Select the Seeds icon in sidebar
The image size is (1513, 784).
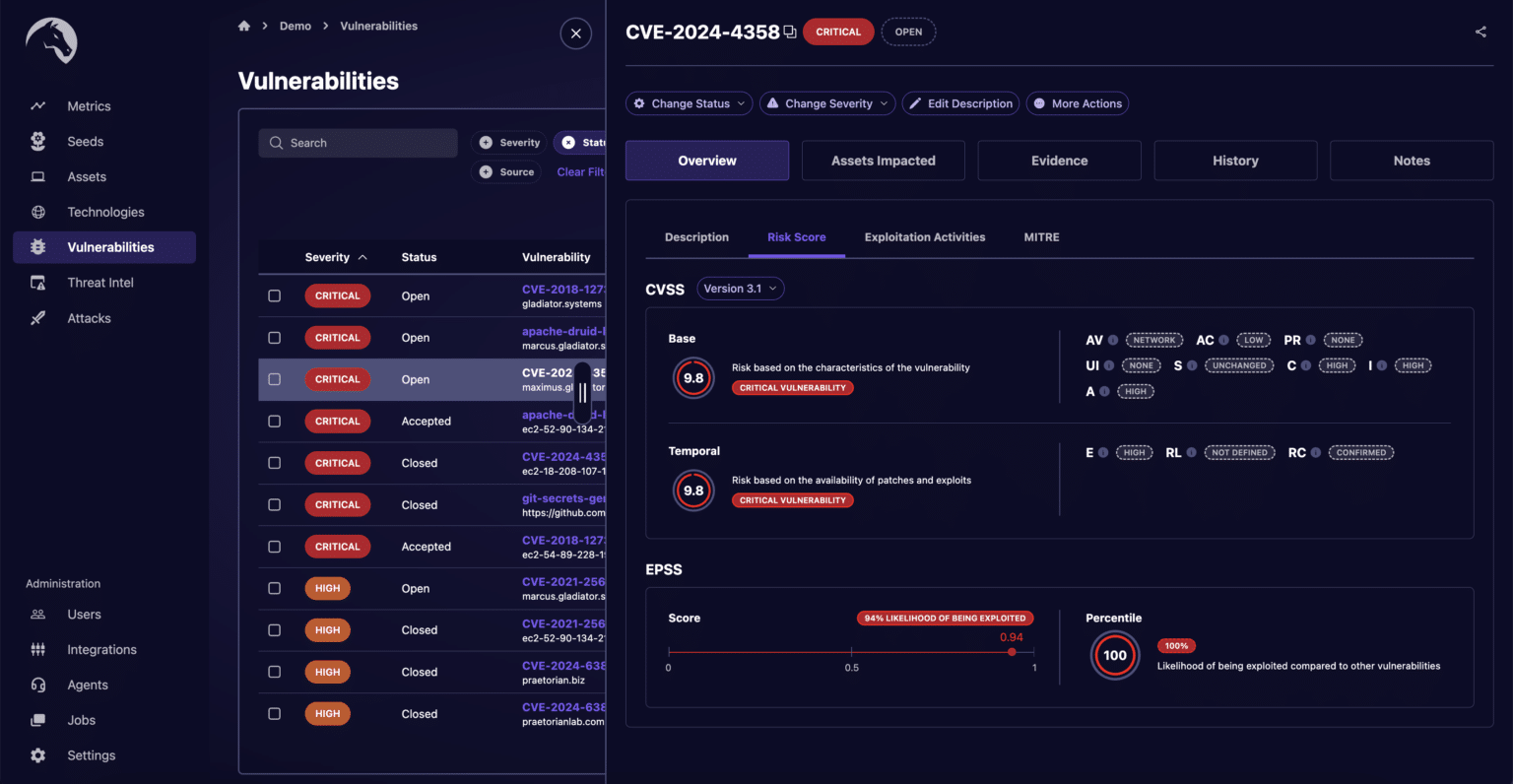37,141
